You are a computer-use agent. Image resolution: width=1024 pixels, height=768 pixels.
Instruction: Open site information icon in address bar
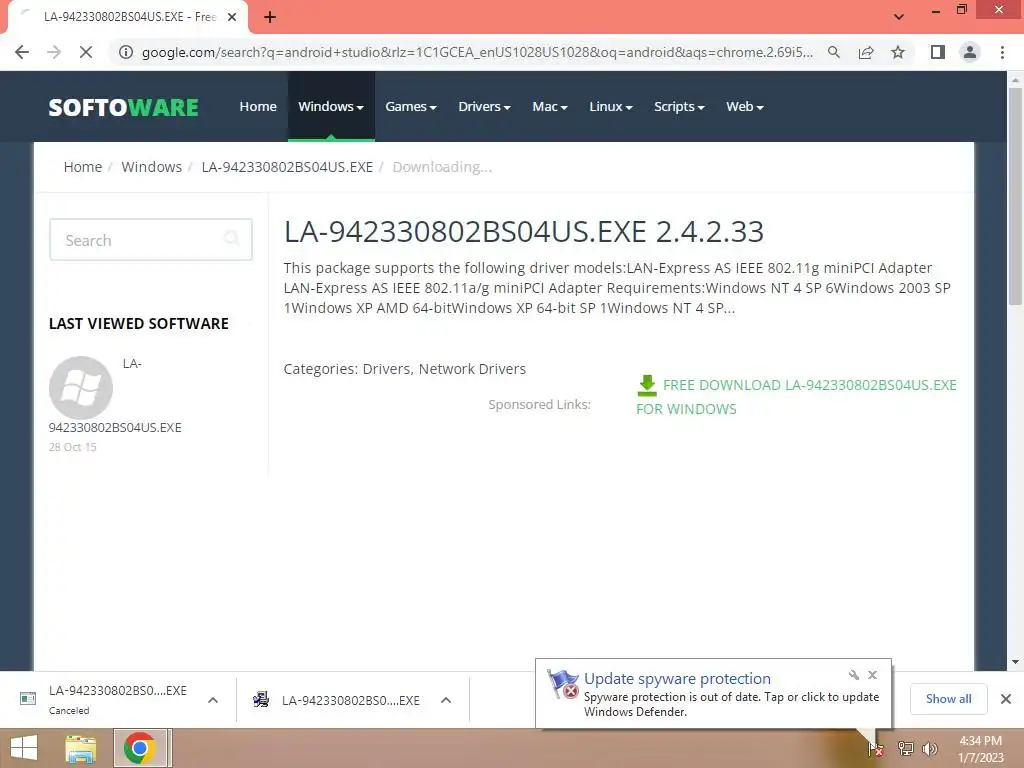pyautogui.click(x=125, y=52)
